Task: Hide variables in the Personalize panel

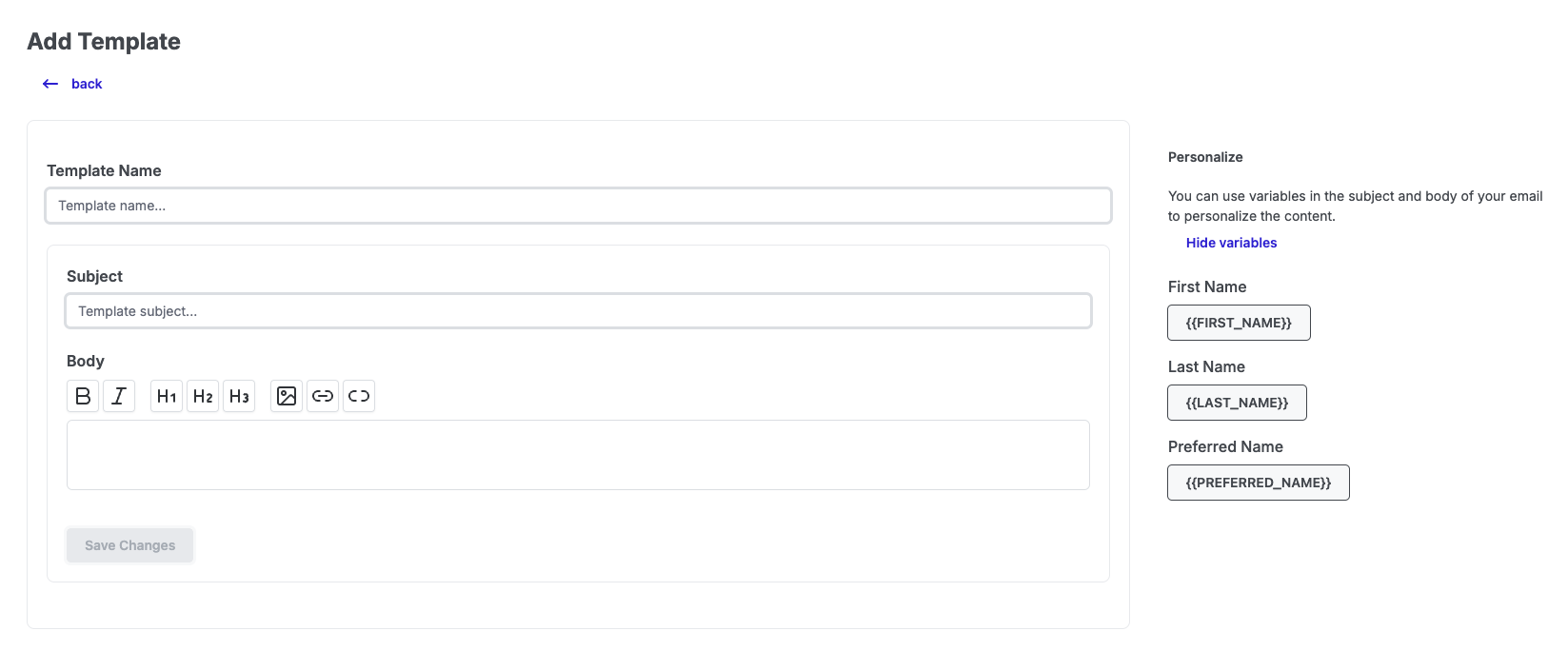Action: point(1231,243)
